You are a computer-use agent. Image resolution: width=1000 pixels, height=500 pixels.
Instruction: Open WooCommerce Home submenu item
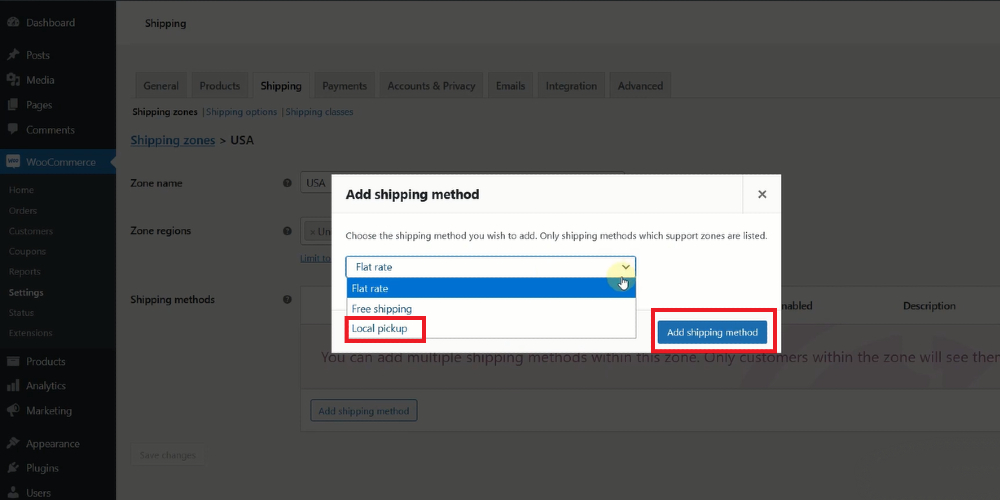21,190
